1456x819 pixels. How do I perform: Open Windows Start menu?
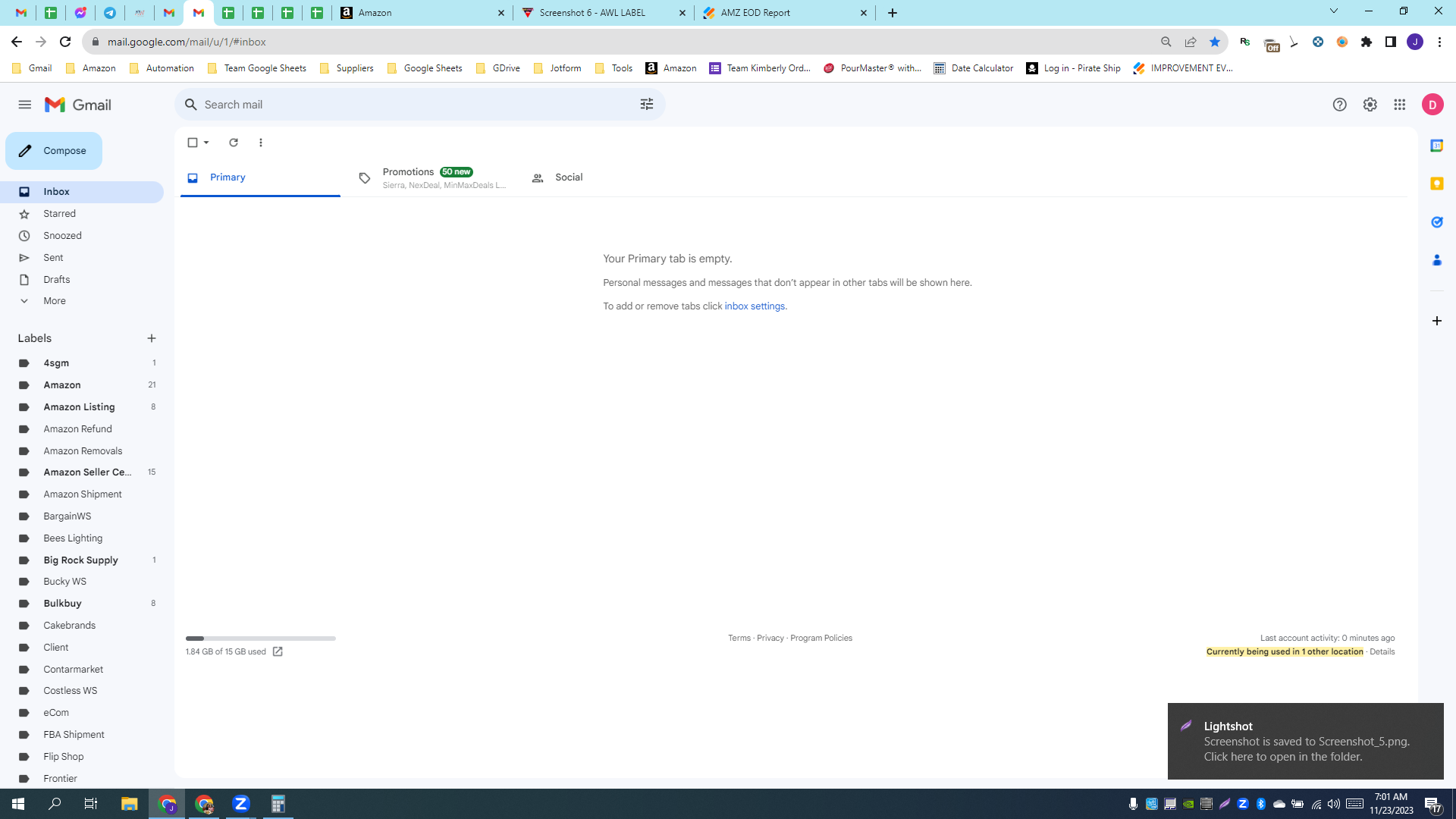(x=18, y=804)
